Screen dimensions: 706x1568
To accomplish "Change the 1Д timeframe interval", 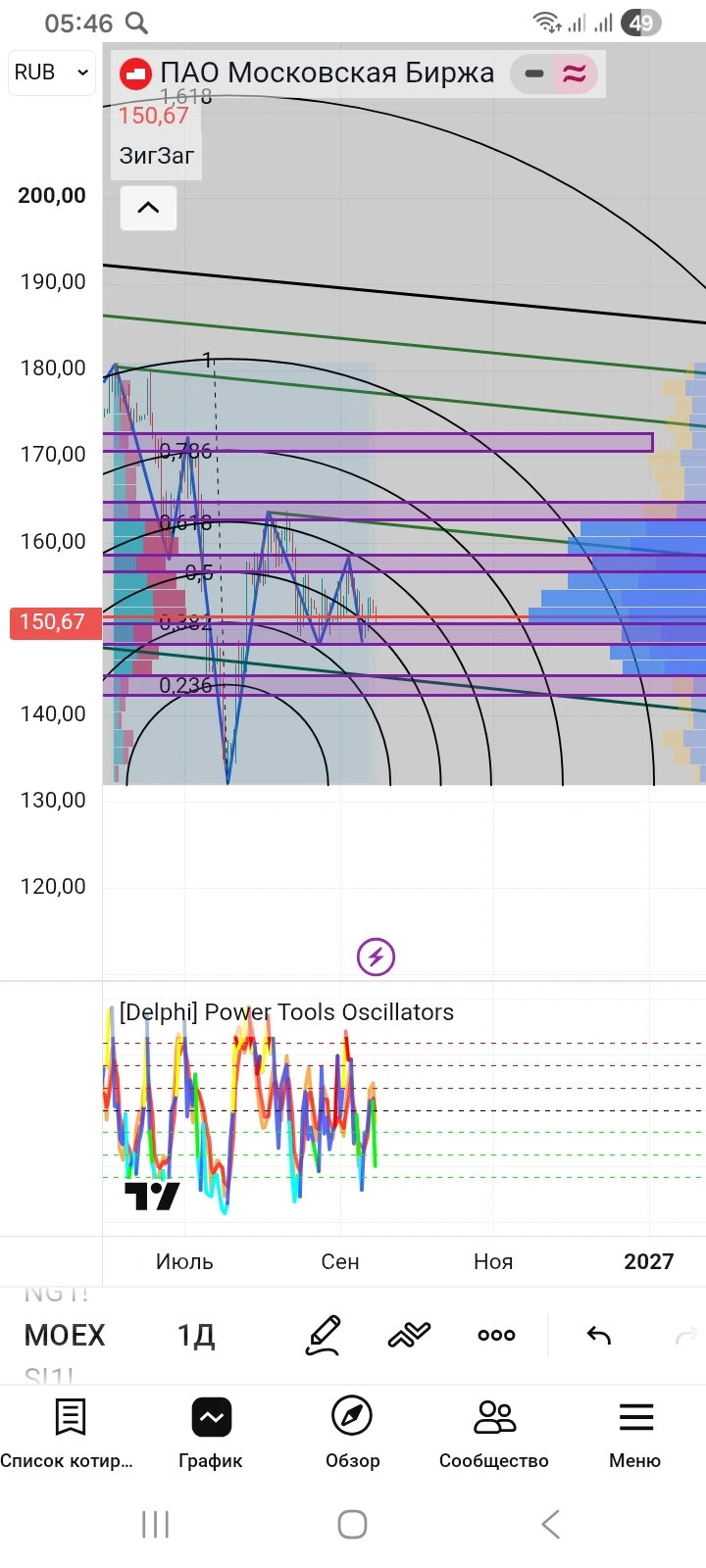I will (196, 1335).
